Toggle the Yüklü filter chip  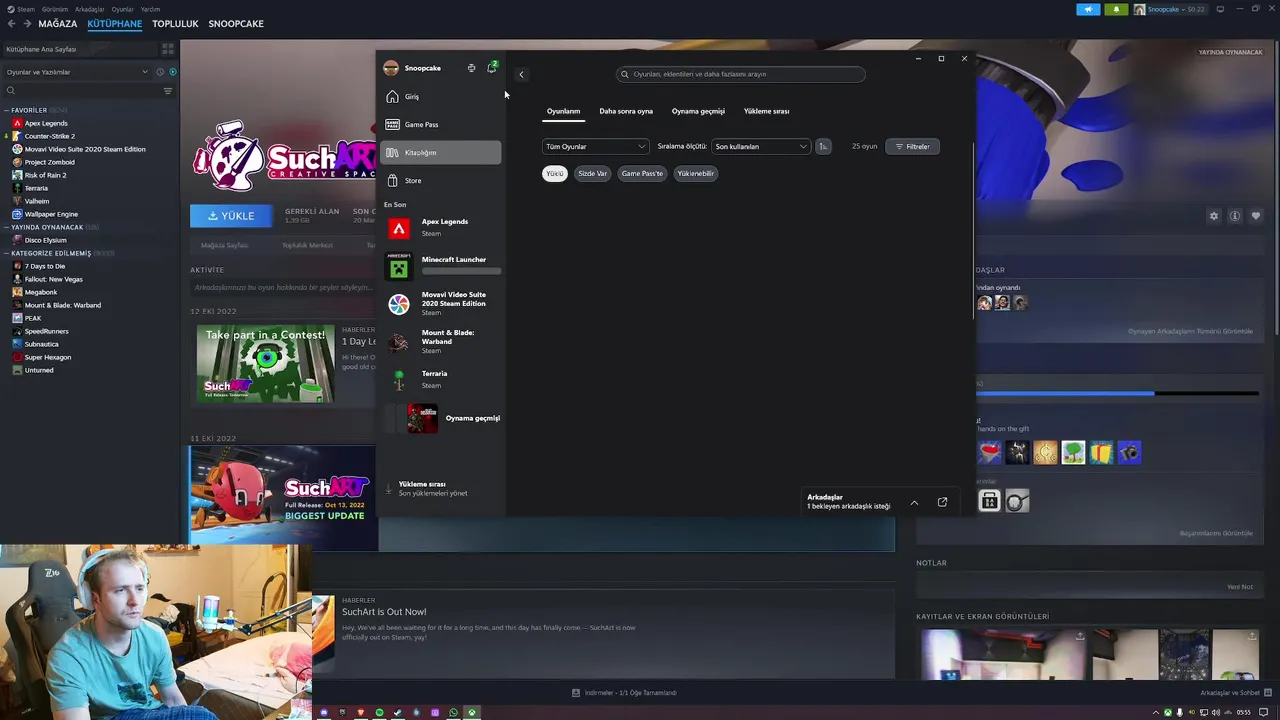[x=554, y=173]
